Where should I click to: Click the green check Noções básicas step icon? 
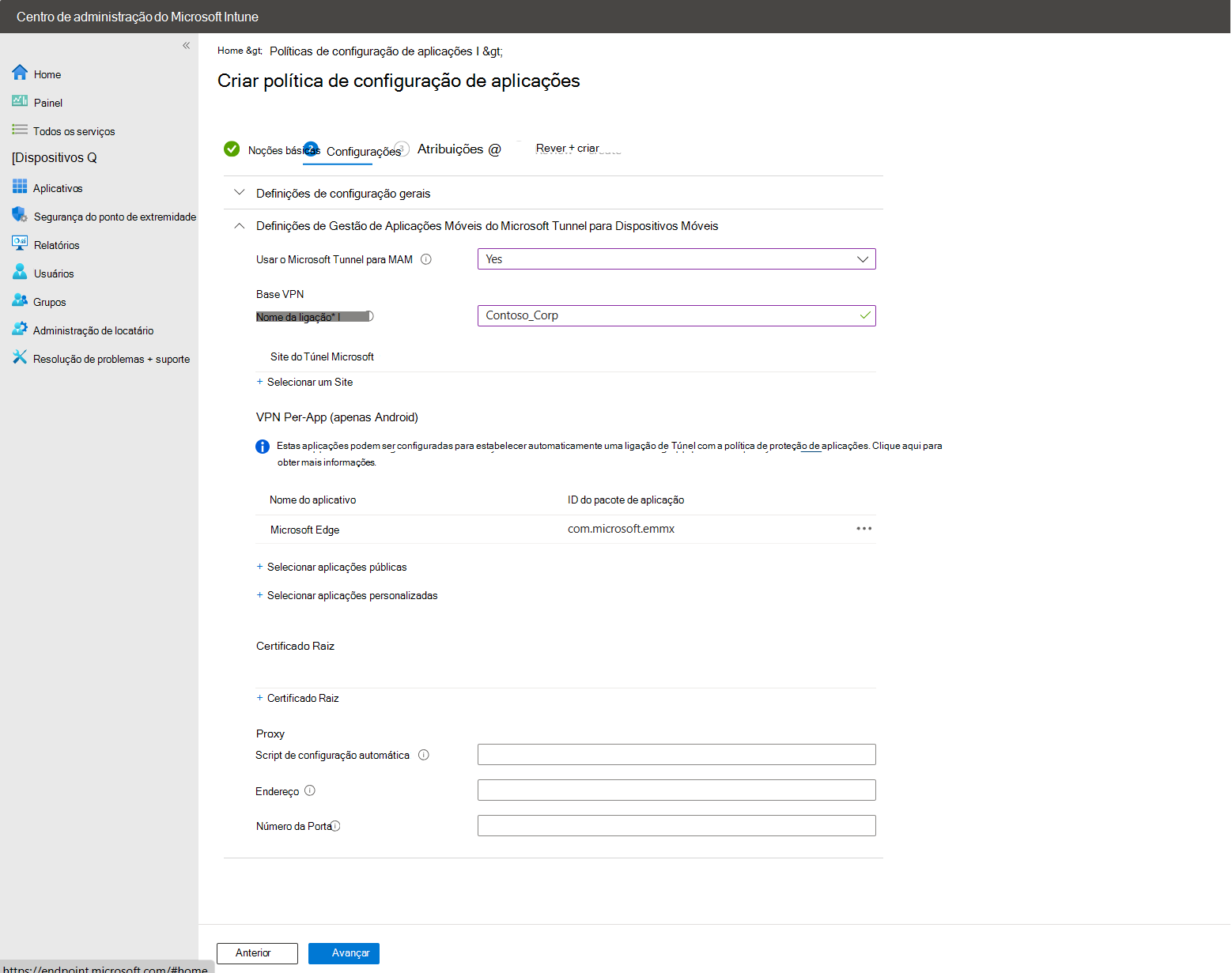coord(232,149)
